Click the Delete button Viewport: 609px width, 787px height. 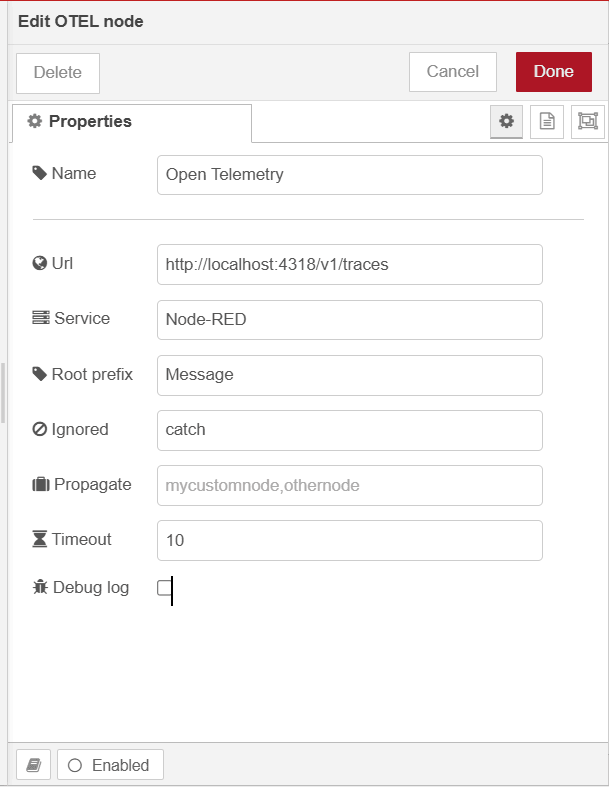pos(58,73)
